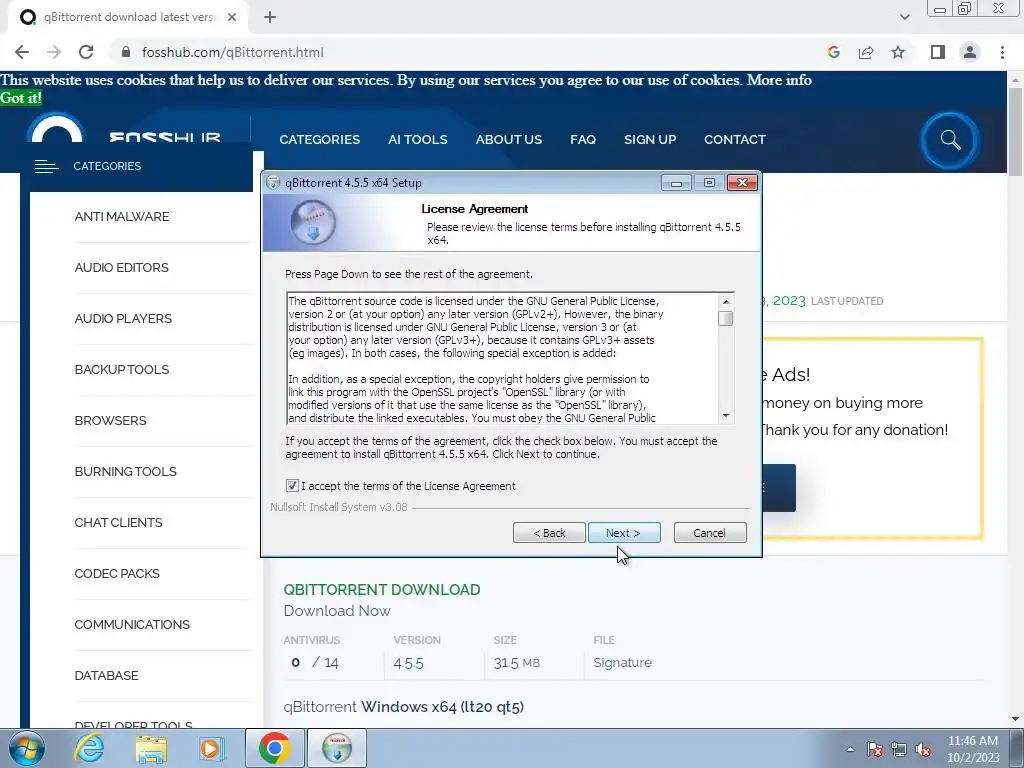This screenshot has width=1024, height=768.
Task: Select BACKUP TOOLS category
Action: coord(121,370)
